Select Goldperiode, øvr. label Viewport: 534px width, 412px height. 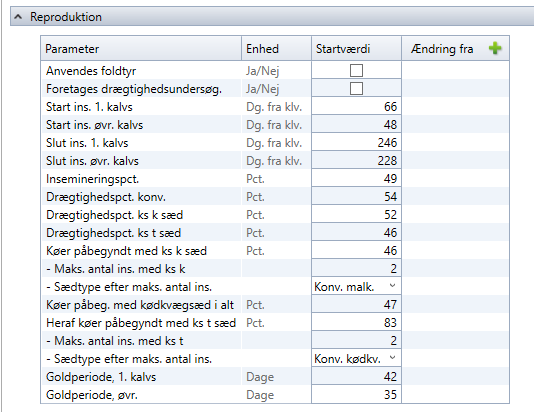[92, 395]
